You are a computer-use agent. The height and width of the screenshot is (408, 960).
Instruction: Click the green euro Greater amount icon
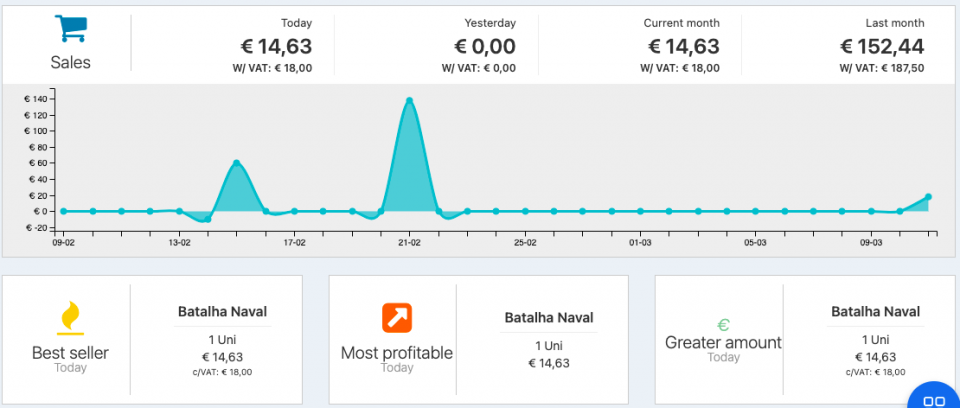tap(723, 325)
